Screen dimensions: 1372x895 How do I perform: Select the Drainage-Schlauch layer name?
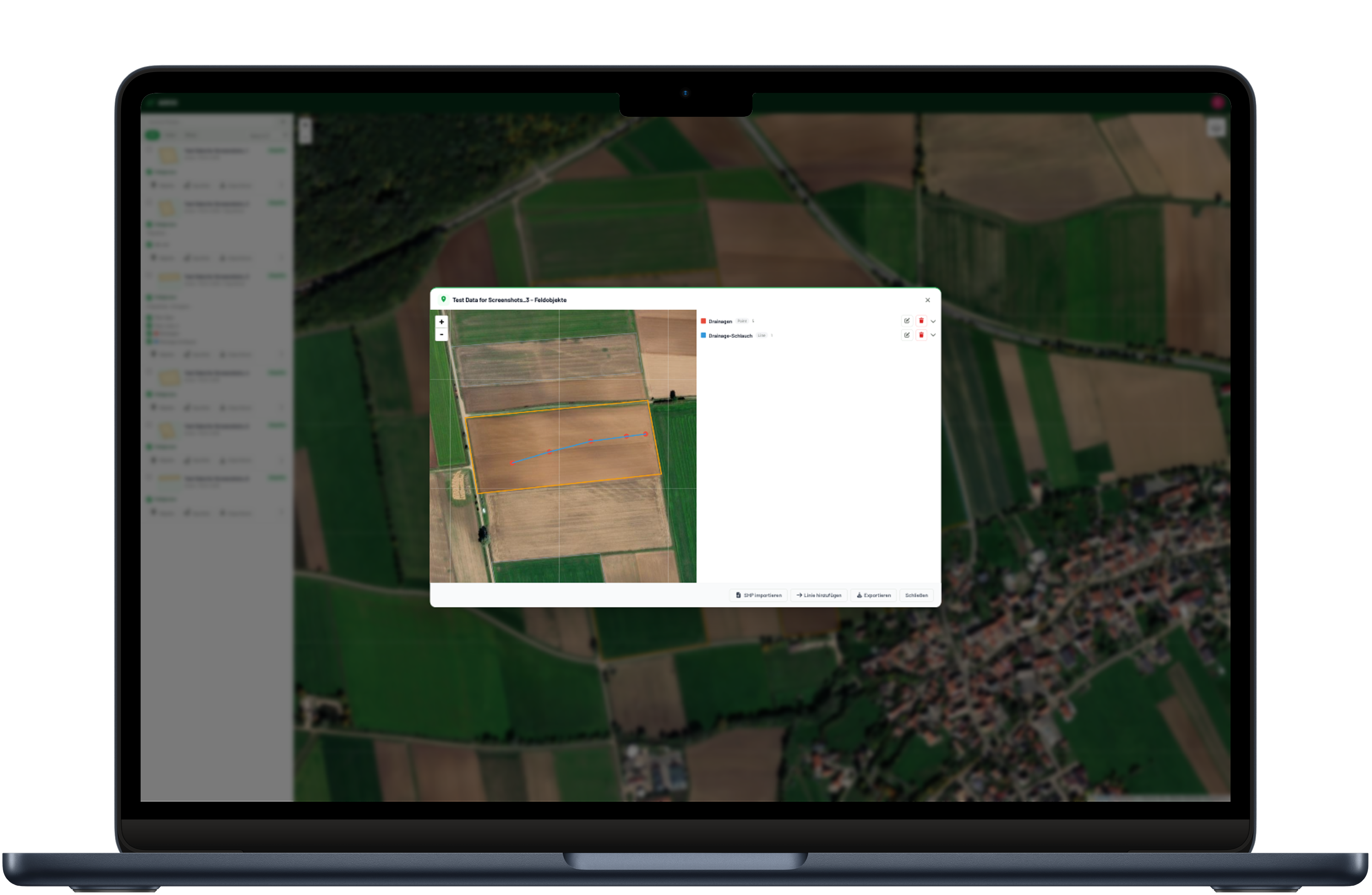click(x=730, y=336)
